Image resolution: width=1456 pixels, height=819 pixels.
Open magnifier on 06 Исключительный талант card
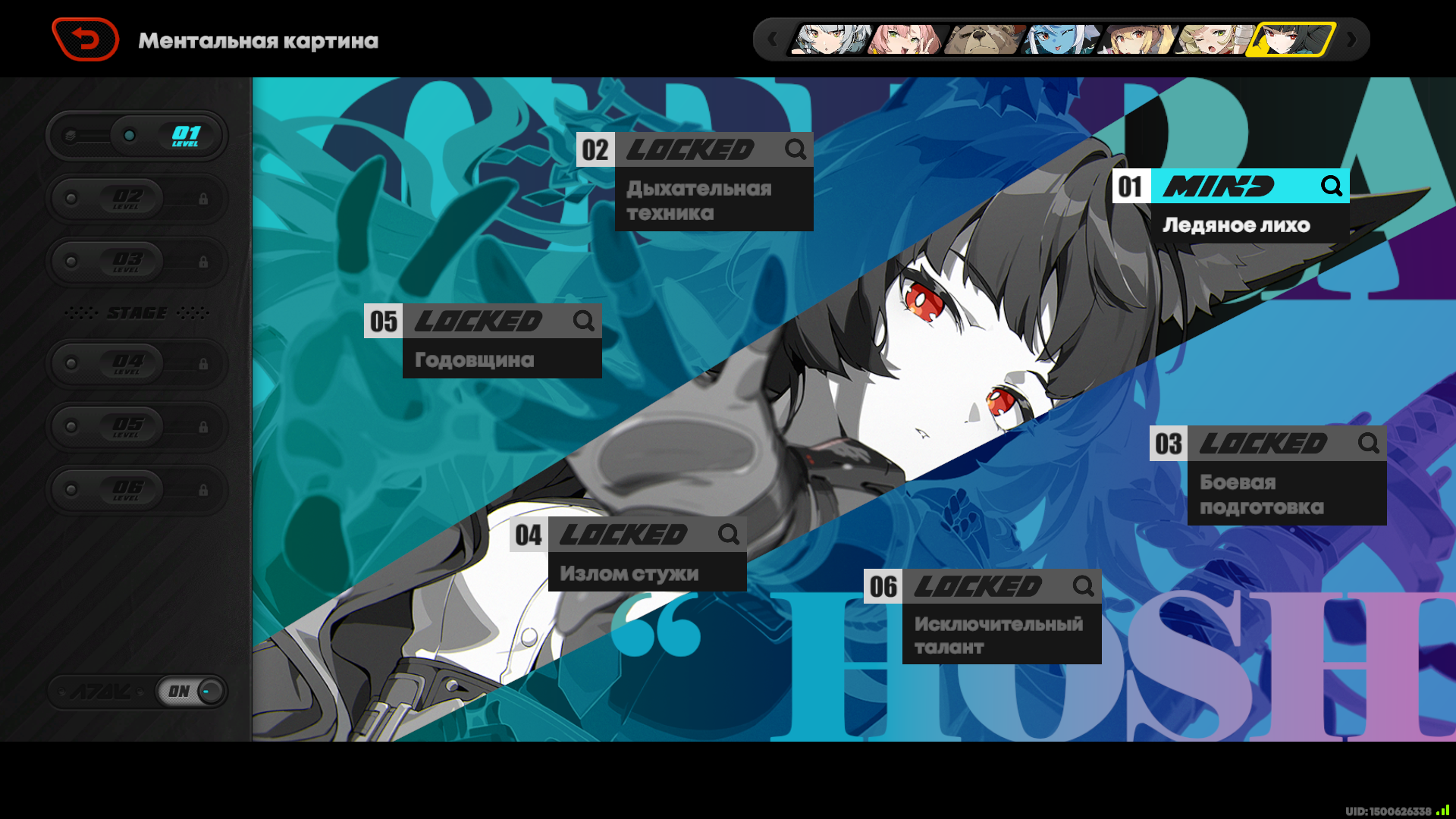(1084, 585)
